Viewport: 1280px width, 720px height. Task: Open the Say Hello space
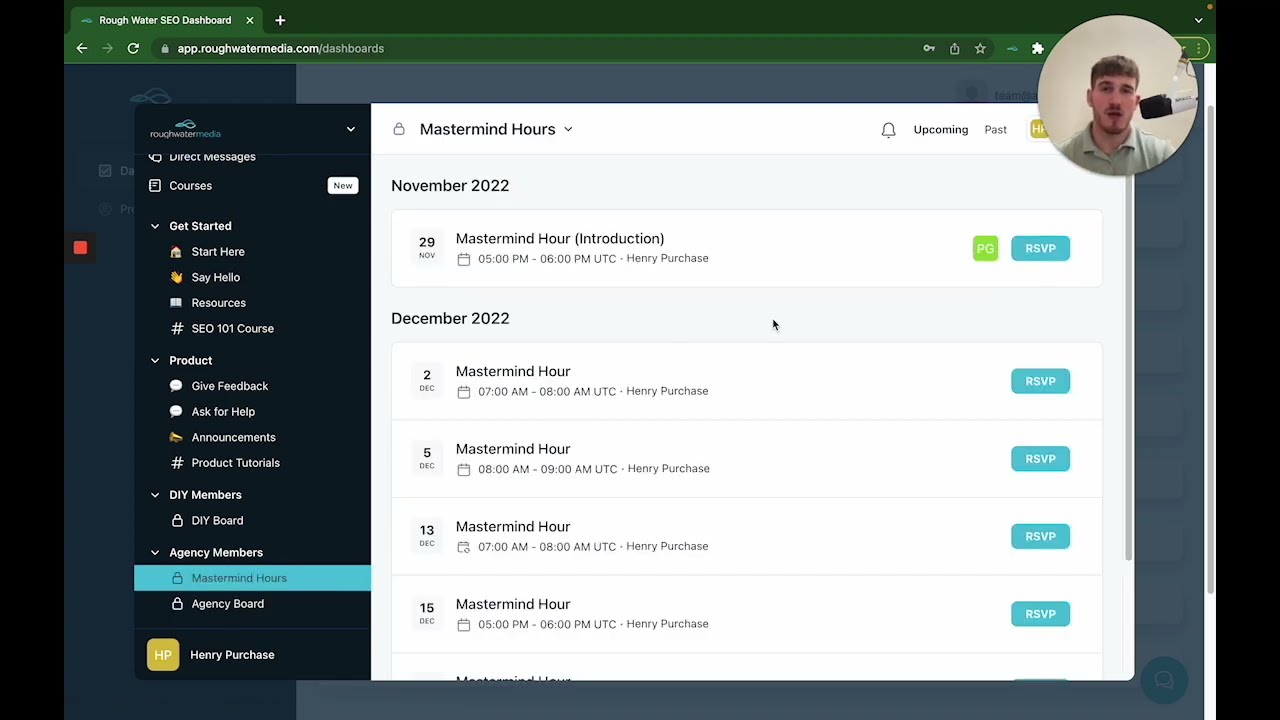tap(216, 277)
